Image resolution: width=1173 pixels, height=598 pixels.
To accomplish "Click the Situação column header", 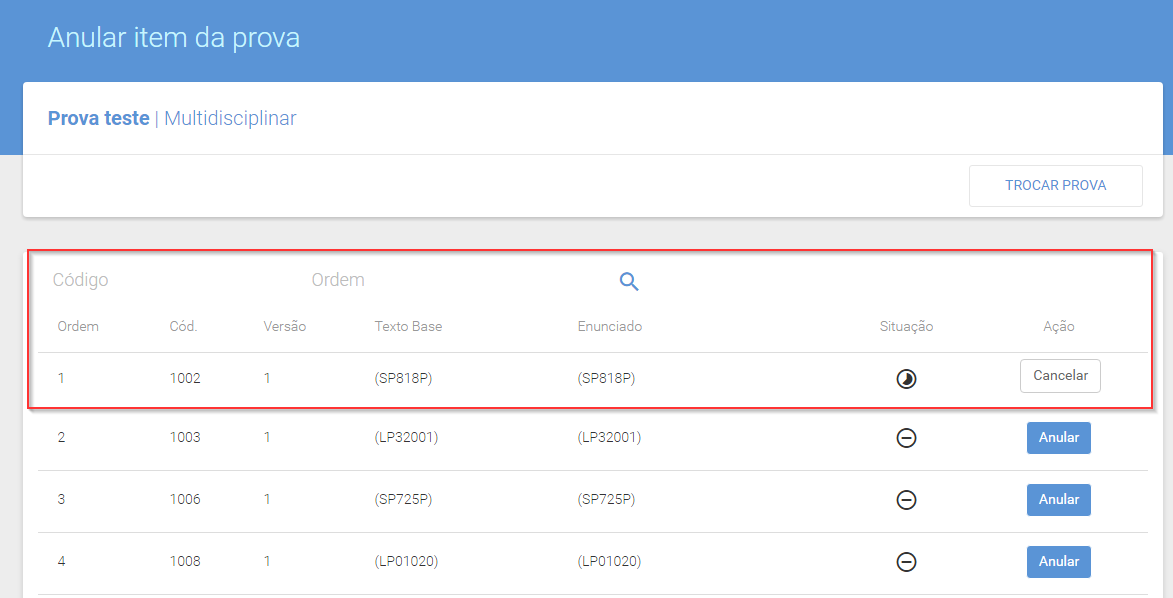I will [x=906, y=326].
